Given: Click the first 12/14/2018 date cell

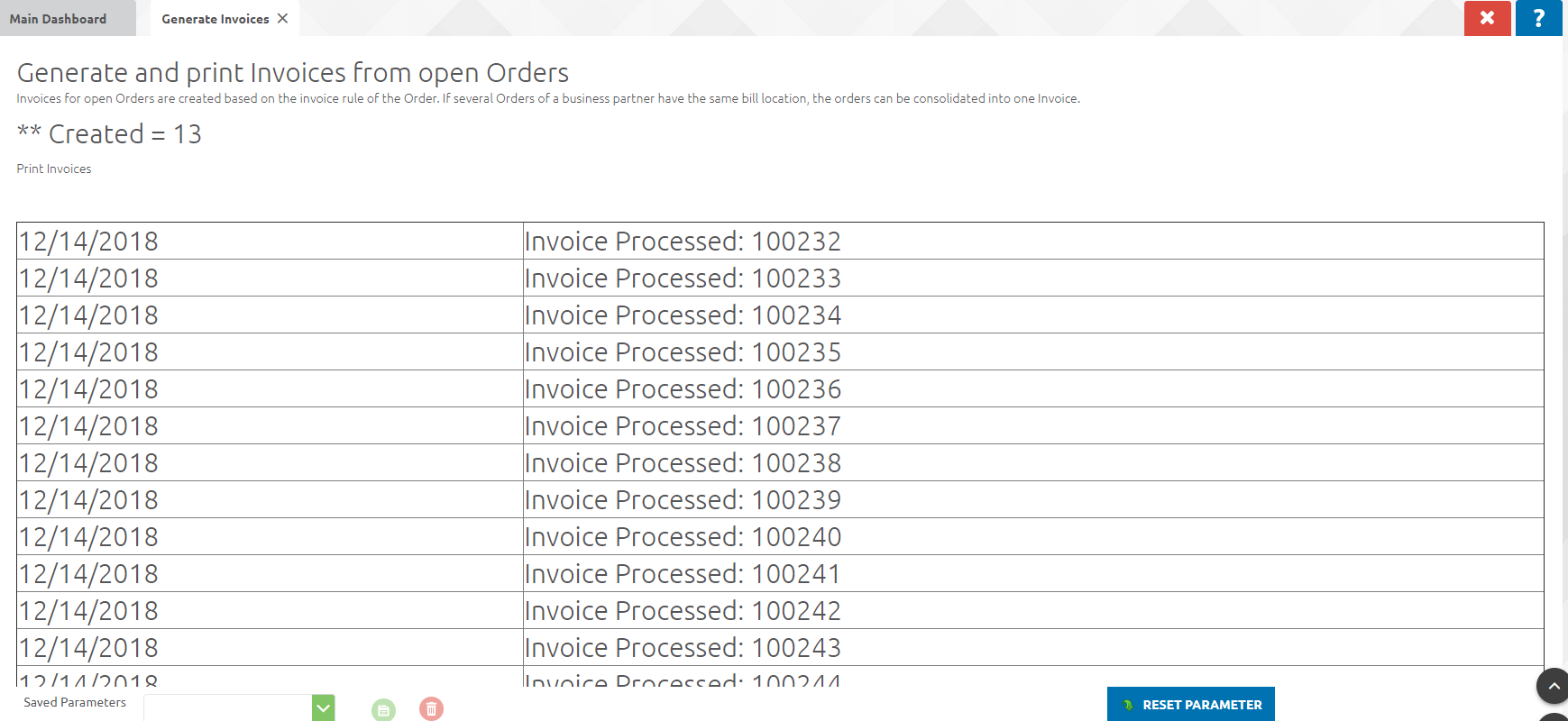Looking at the screenshot, I should coord(88,241).
